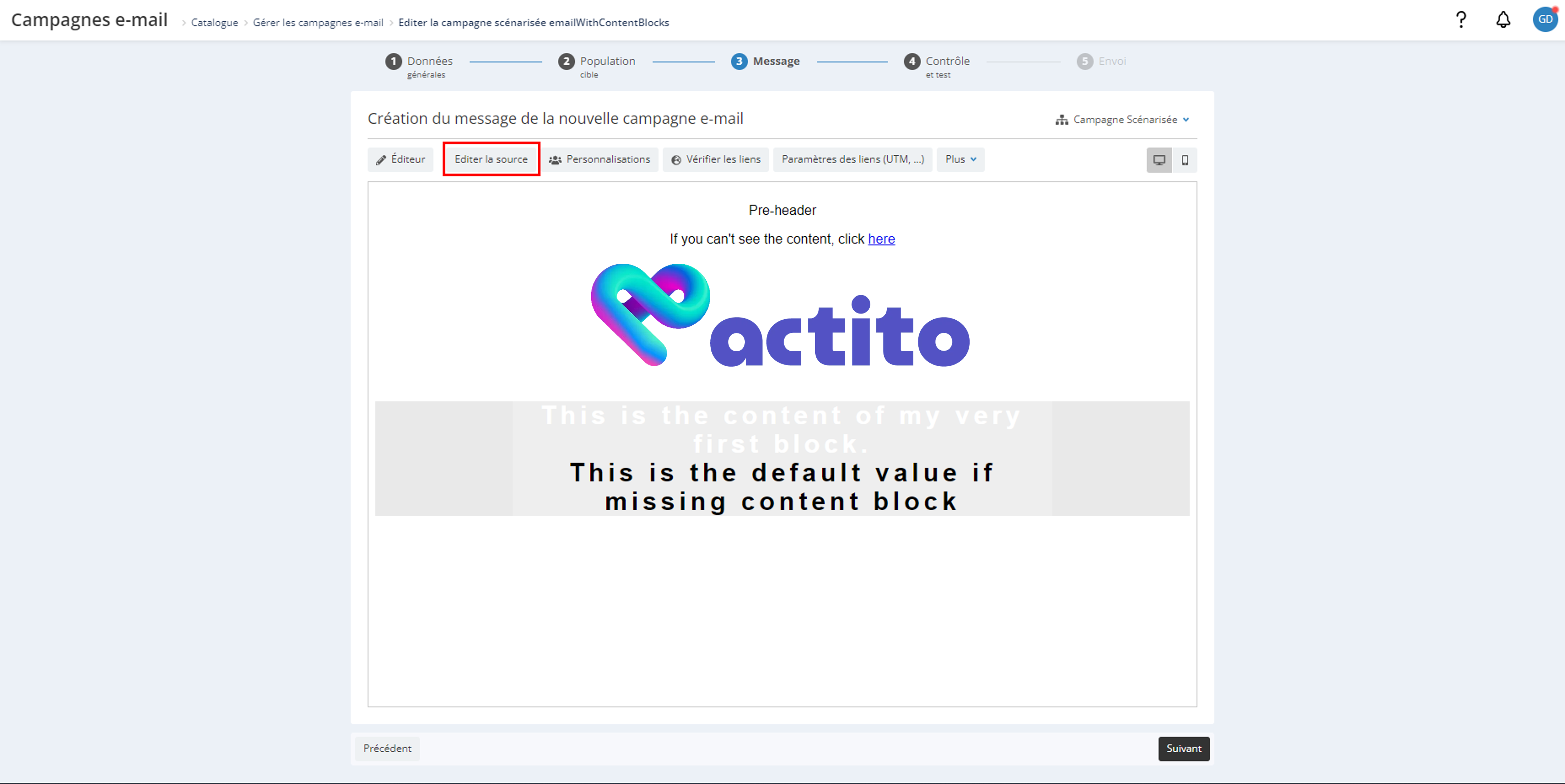Click the Campagnes e-mail page title

(x=89, y=20)
